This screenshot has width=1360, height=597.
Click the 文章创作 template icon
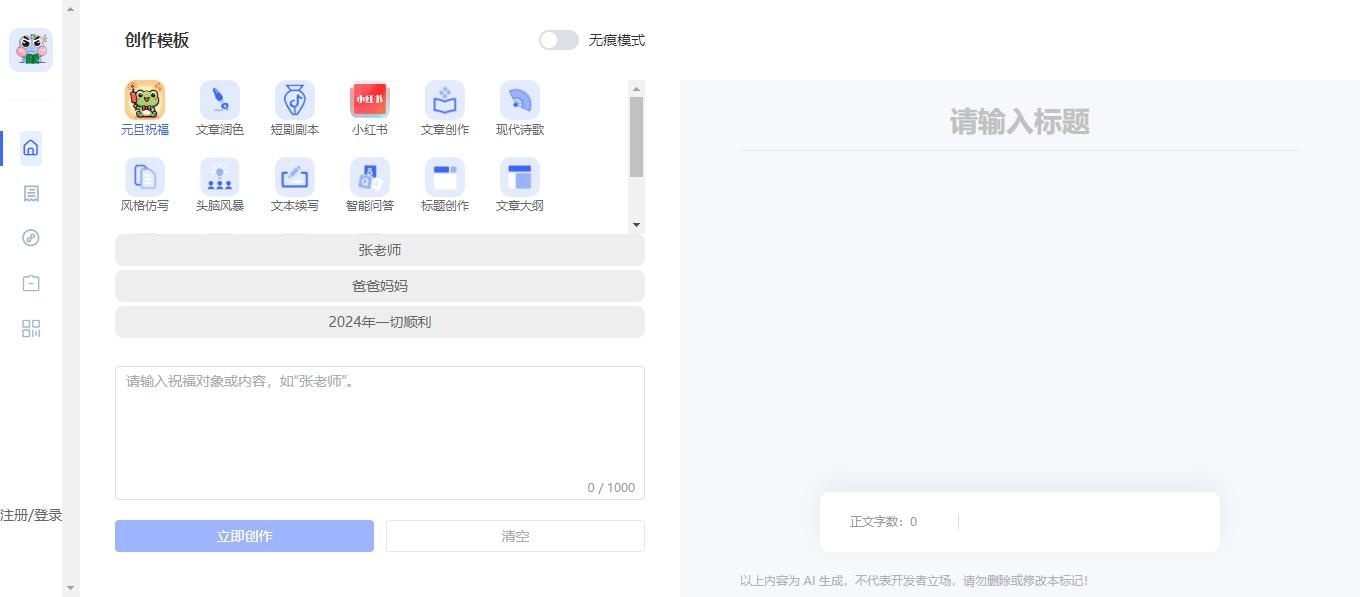445,100
